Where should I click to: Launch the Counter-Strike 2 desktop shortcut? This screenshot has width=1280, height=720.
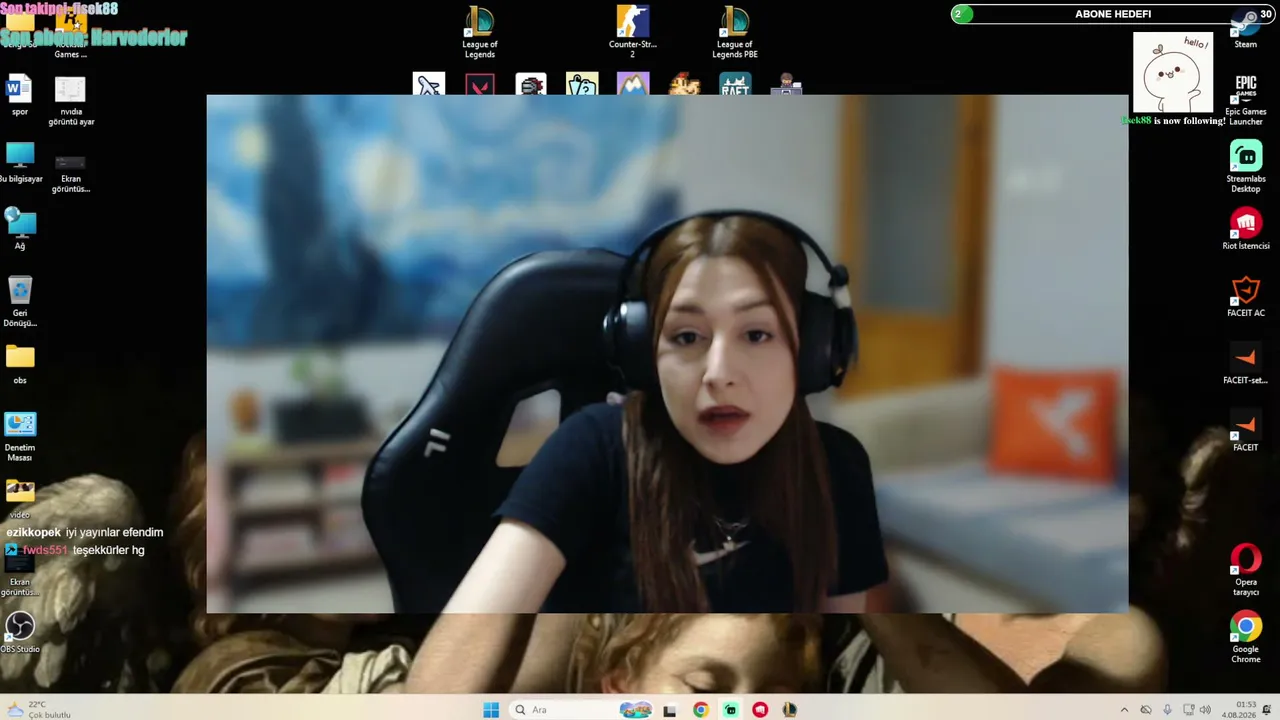[632, 32]
